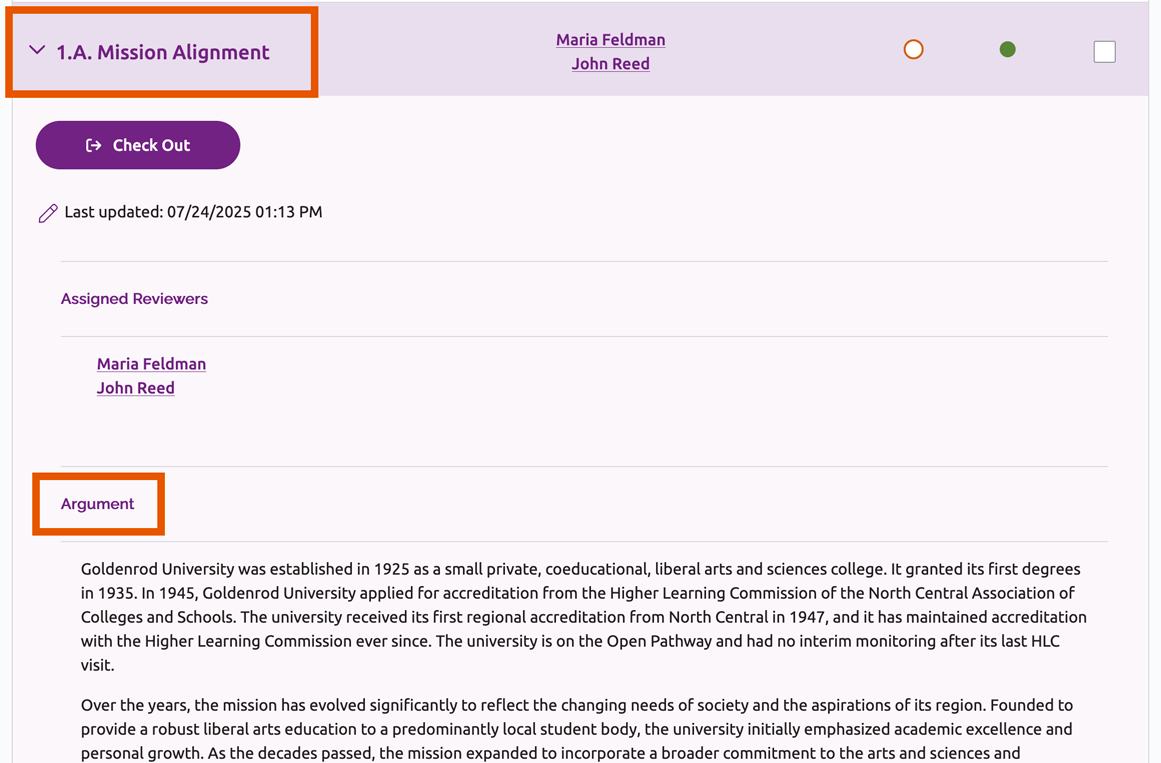Click the exit arrow icon inside Check Out
1161x763 pixels.
pyautogui.click(x=93, y=146)
